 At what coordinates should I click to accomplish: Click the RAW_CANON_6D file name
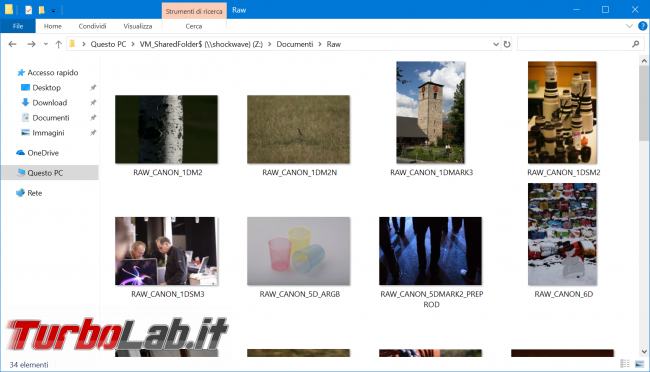click(563, 294)
